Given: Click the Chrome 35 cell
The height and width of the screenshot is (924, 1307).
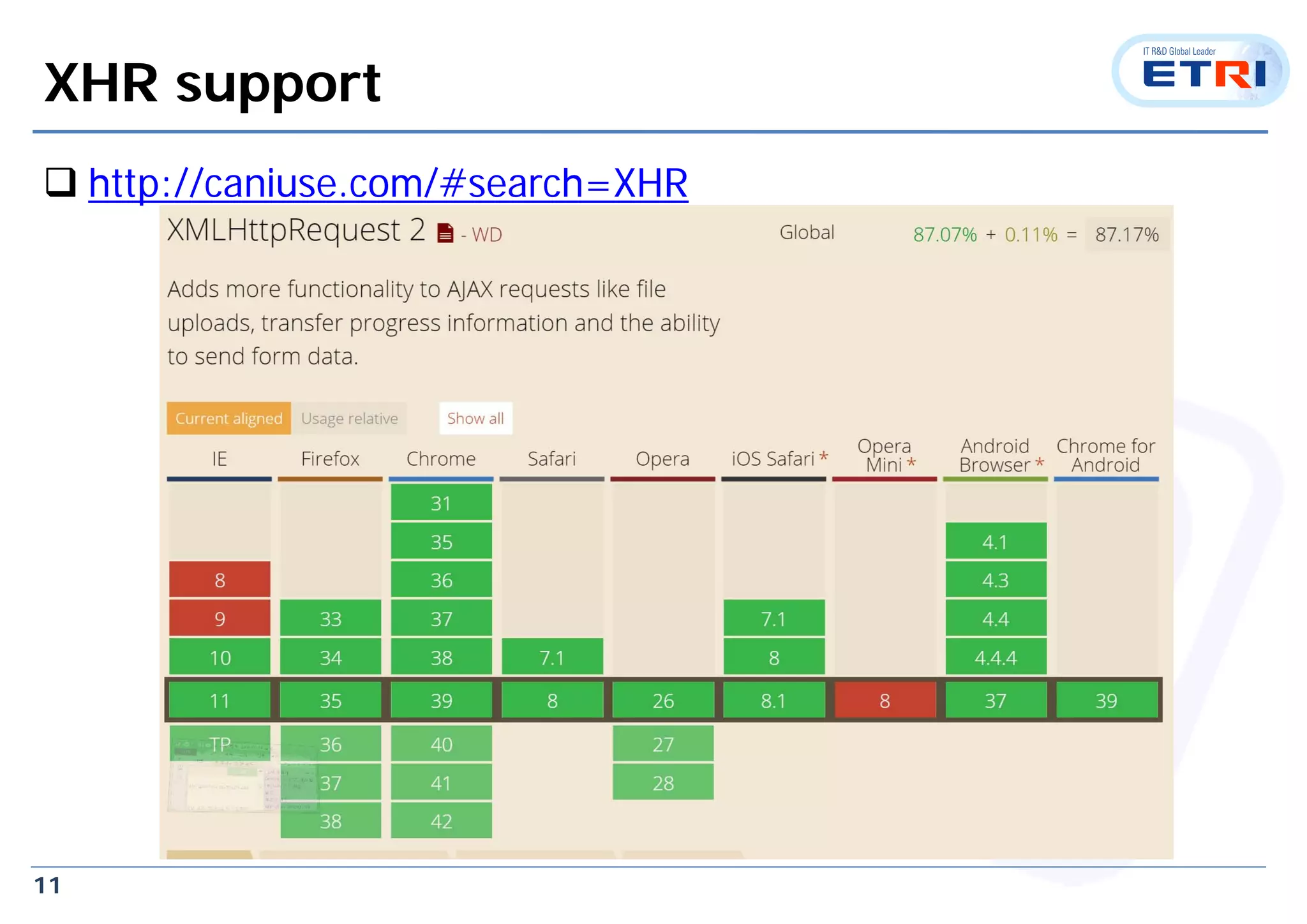Looking at the screenshot, I should tap(442, 542).
